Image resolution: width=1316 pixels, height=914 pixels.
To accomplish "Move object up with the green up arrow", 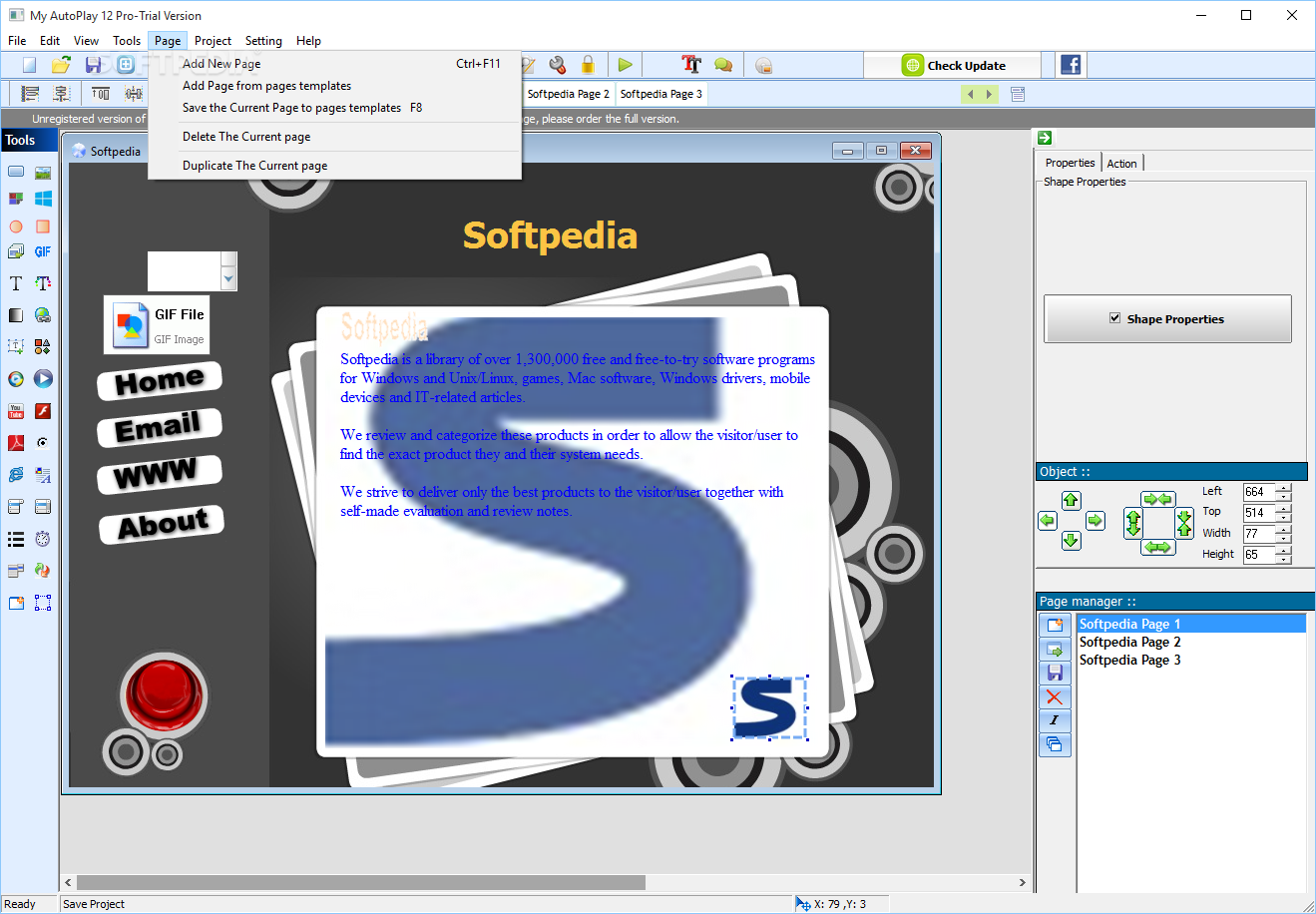I will pos(1072,500).
